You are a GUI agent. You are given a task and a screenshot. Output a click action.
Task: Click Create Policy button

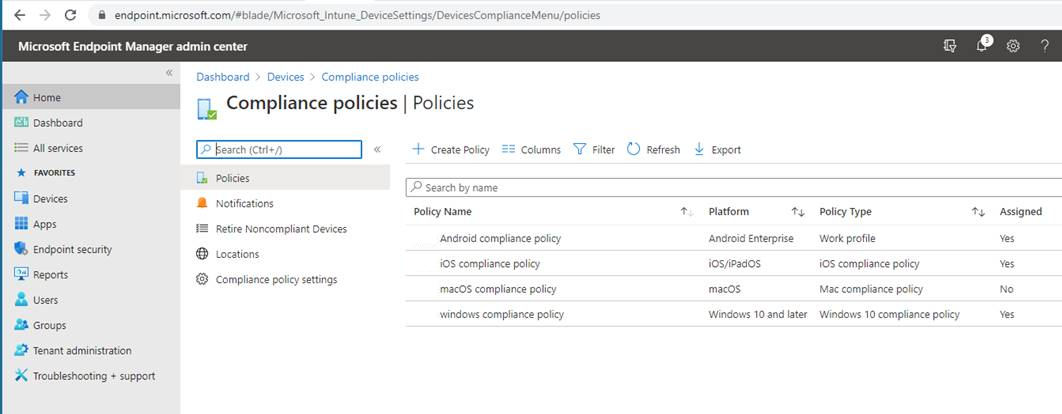[451, 150]
